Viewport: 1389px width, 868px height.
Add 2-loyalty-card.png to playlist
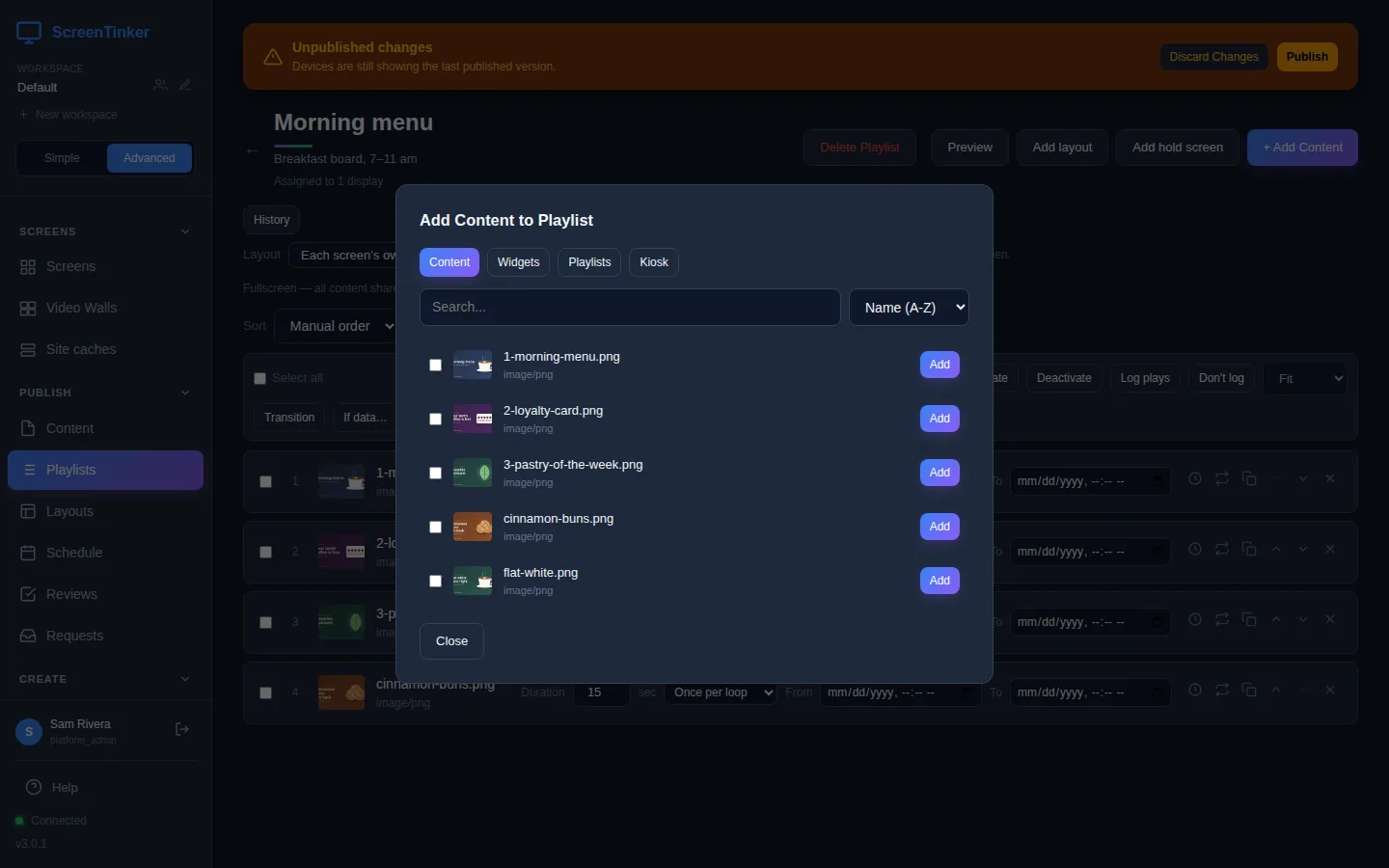(x=940, y=419)
